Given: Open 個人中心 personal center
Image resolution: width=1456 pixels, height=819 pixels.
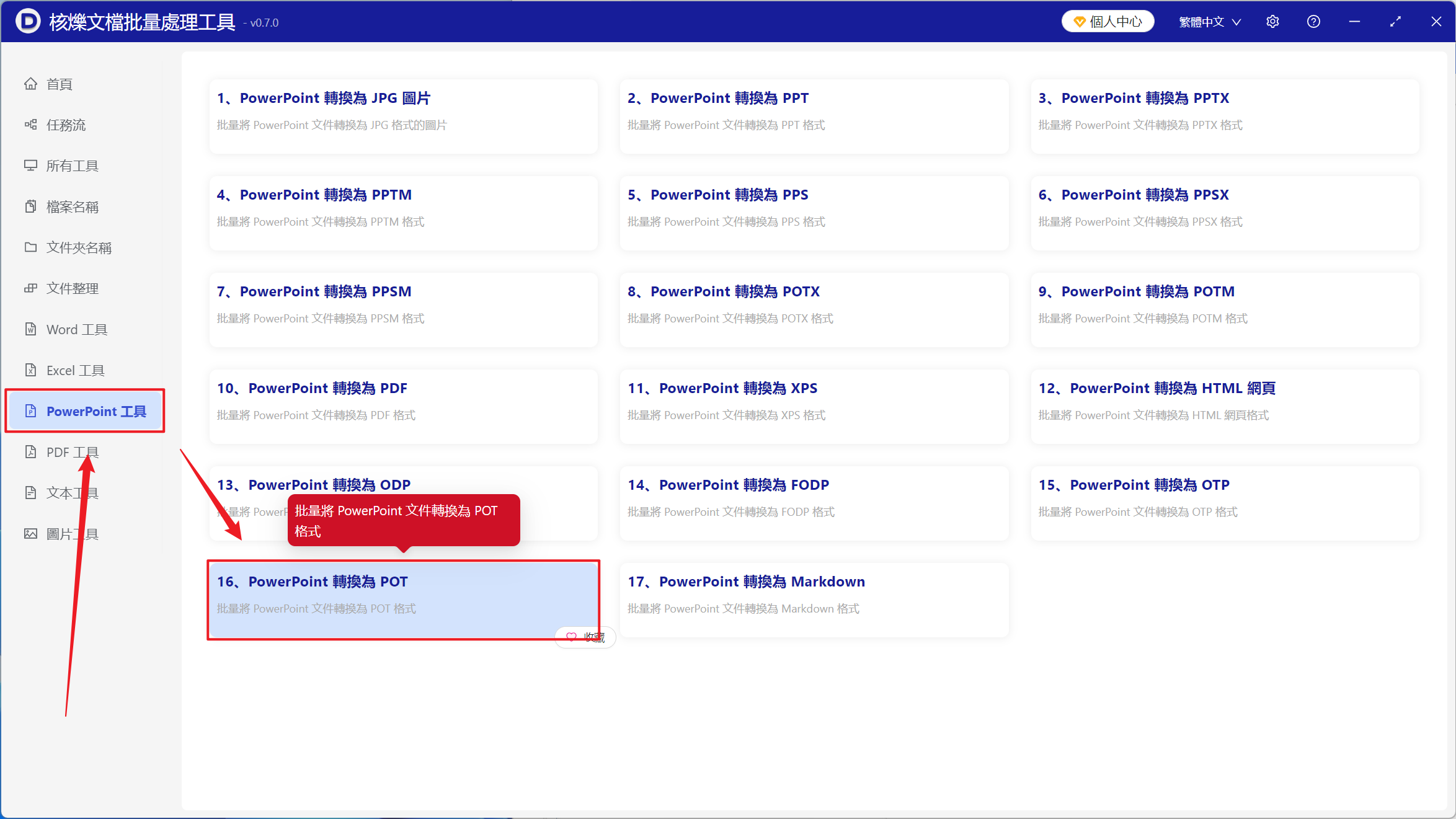Looking at the screenshot, I should 1108,22.
